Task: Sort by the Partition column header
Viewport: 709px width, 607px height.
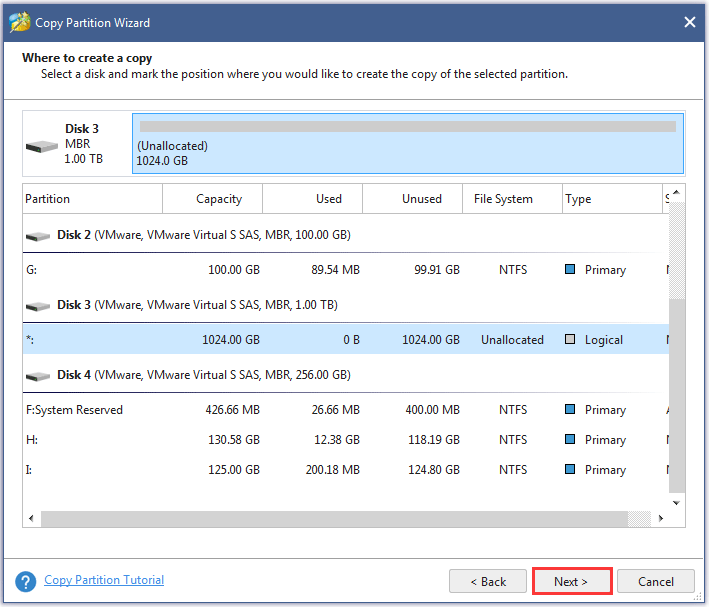Action: pyautogui.click(x=92, y=199)
